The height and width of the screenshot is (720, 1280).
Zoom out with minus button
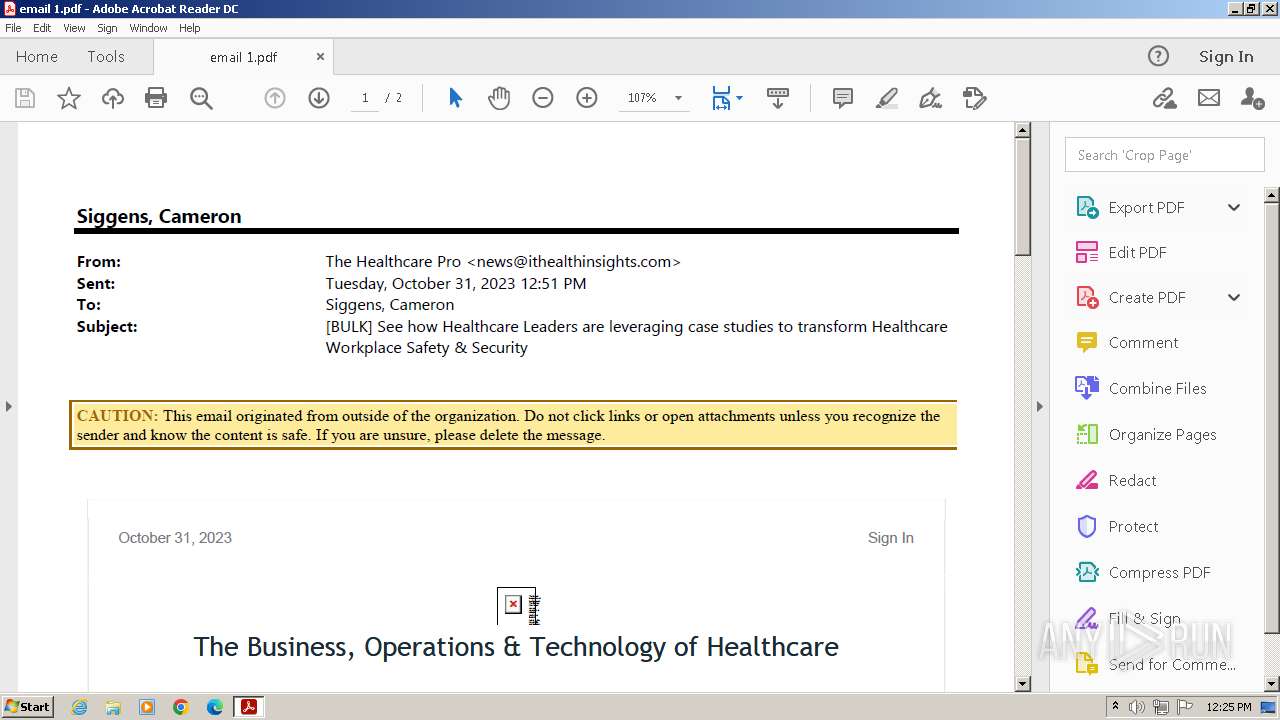pos(543,98)
